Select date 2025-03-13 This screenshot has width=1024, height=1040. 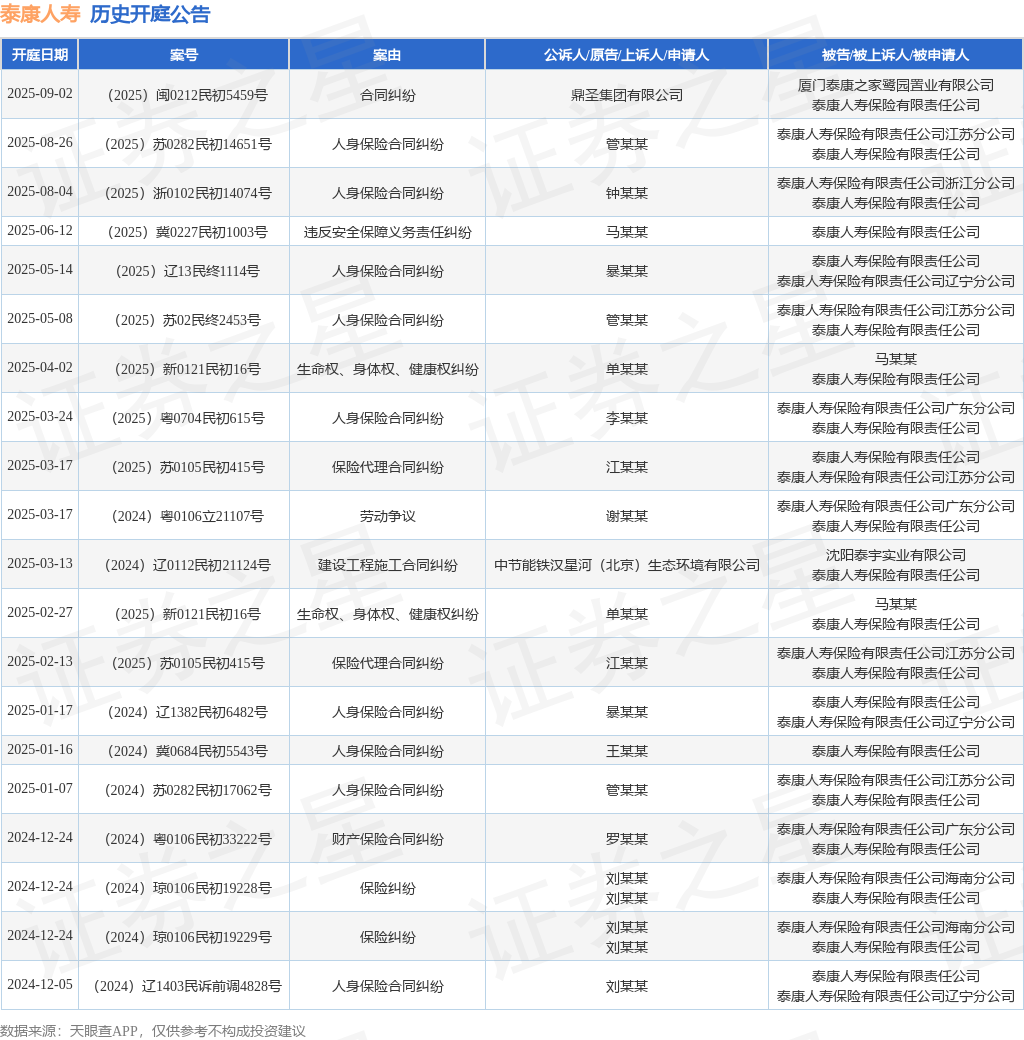coord(40,564)
